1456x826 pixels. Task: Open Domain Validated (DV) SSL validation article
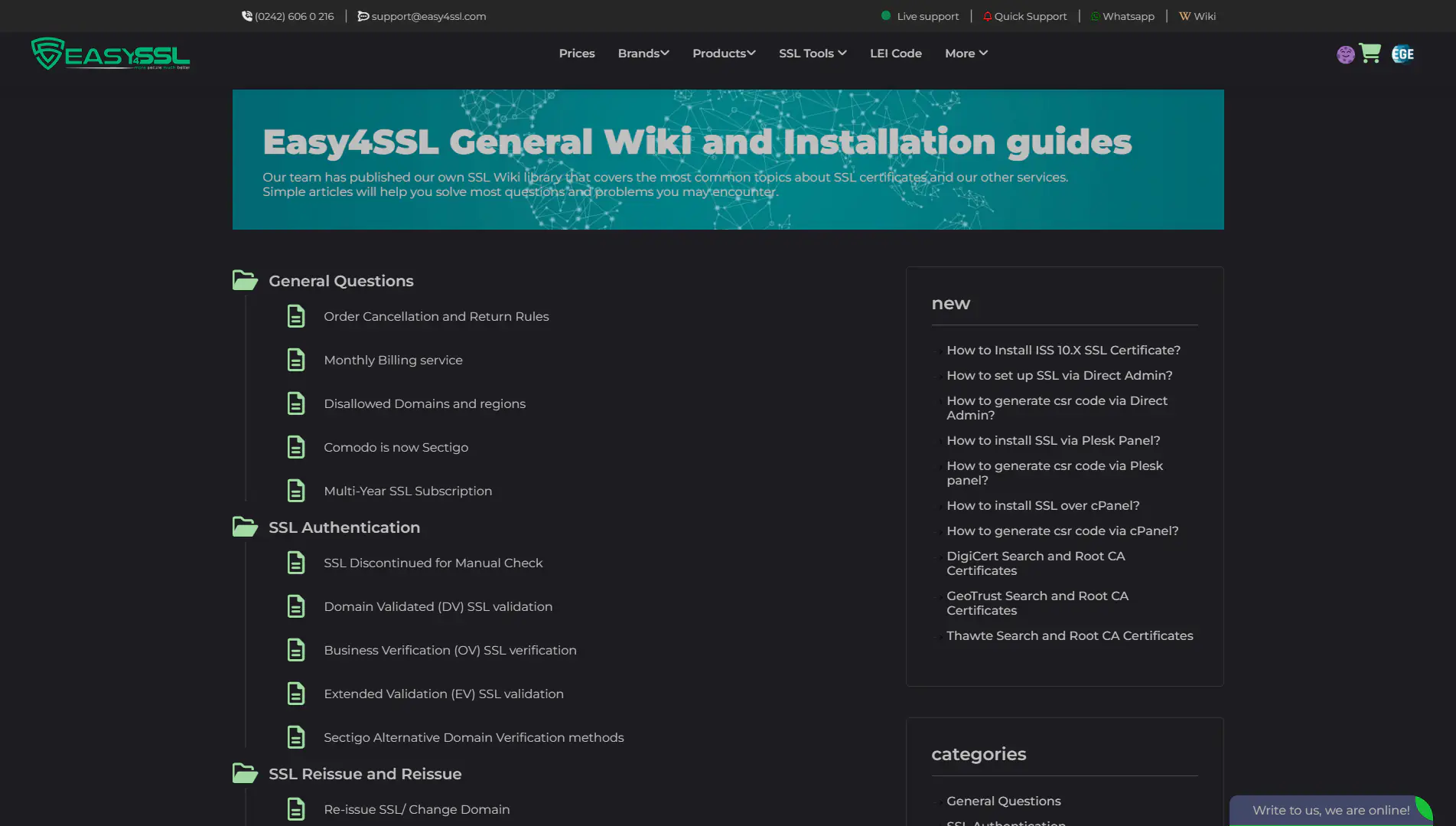point(438,606)
